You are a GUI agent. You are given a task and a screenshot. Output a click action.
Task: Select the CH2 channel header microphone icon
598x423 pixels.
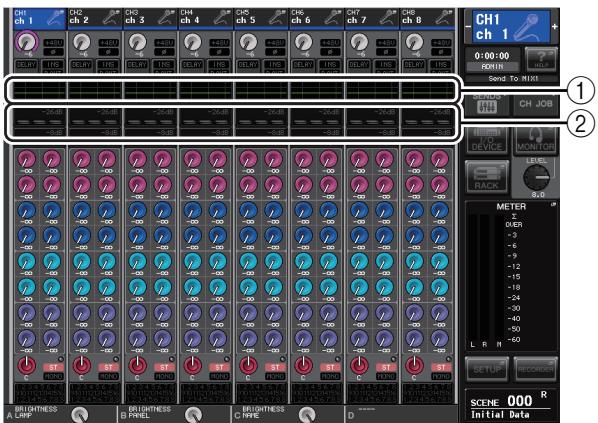pos(113,18)
